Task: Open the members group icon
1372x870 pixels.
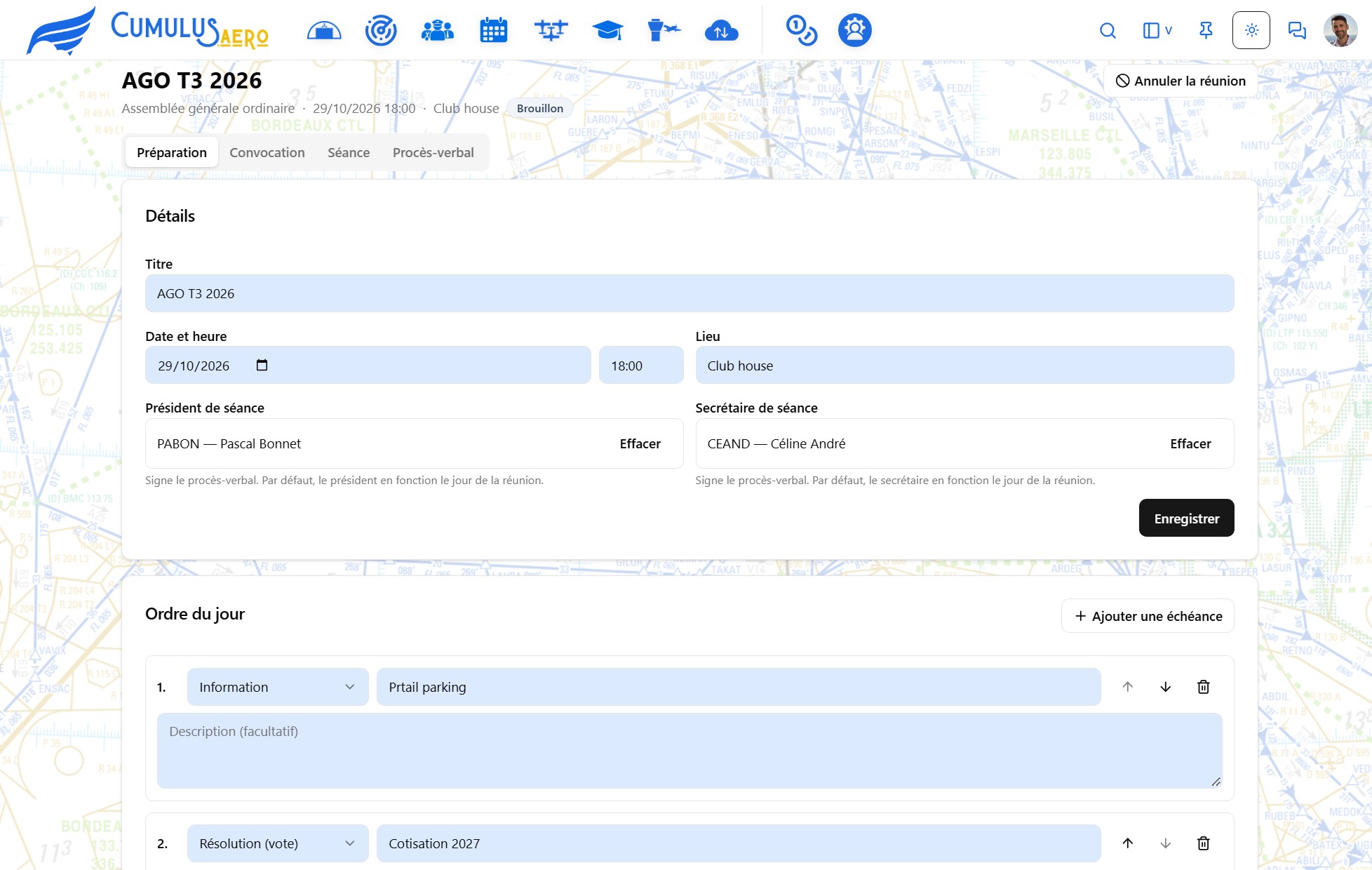Action: (438, 30)
